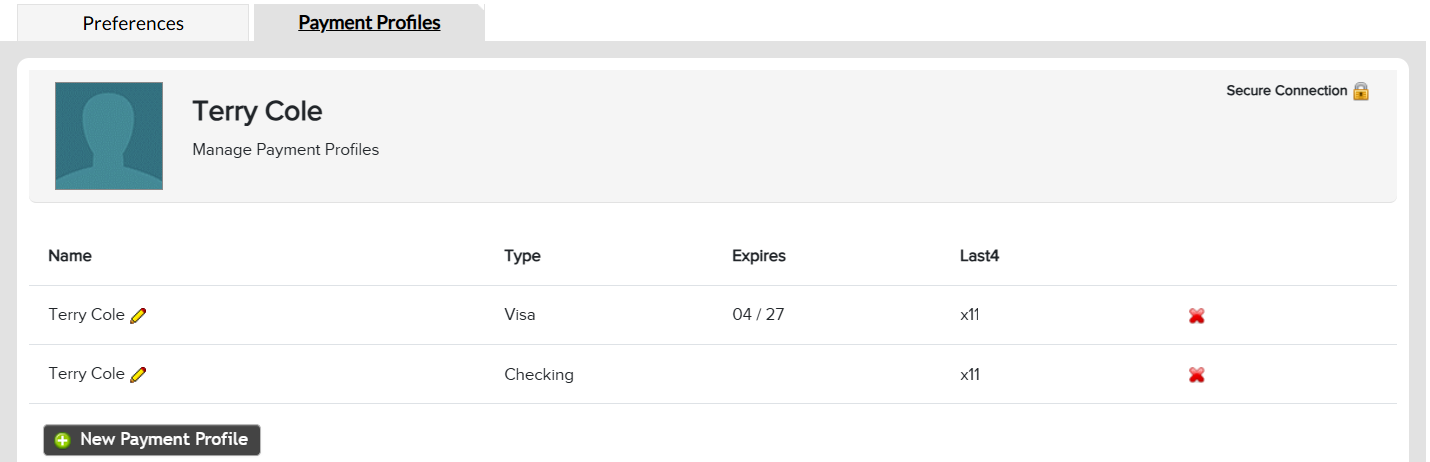1430x462 pixels.
Task: Click the Name column header
Action: (x=70, y=256)
